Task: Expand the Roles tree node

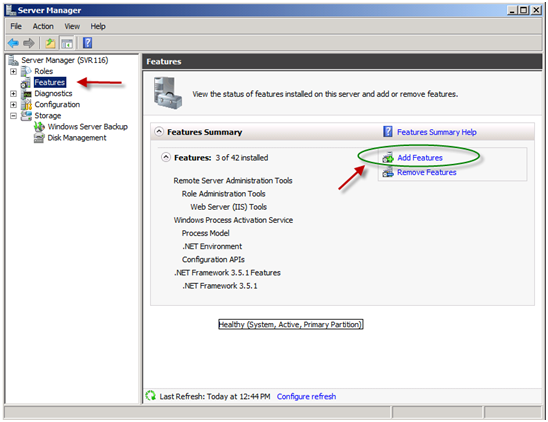Action: 13,71
